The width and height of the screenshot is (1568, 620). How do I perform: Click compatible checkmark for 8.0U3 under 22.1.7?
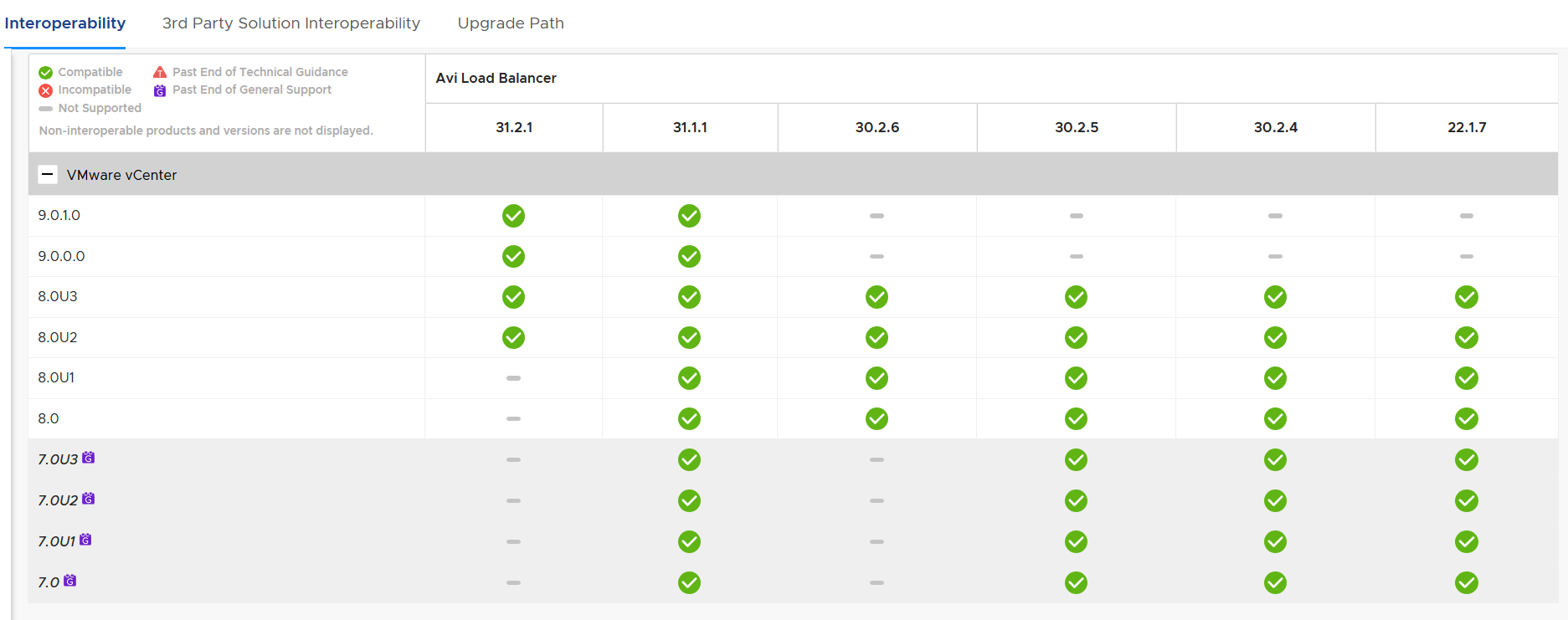1466,297
